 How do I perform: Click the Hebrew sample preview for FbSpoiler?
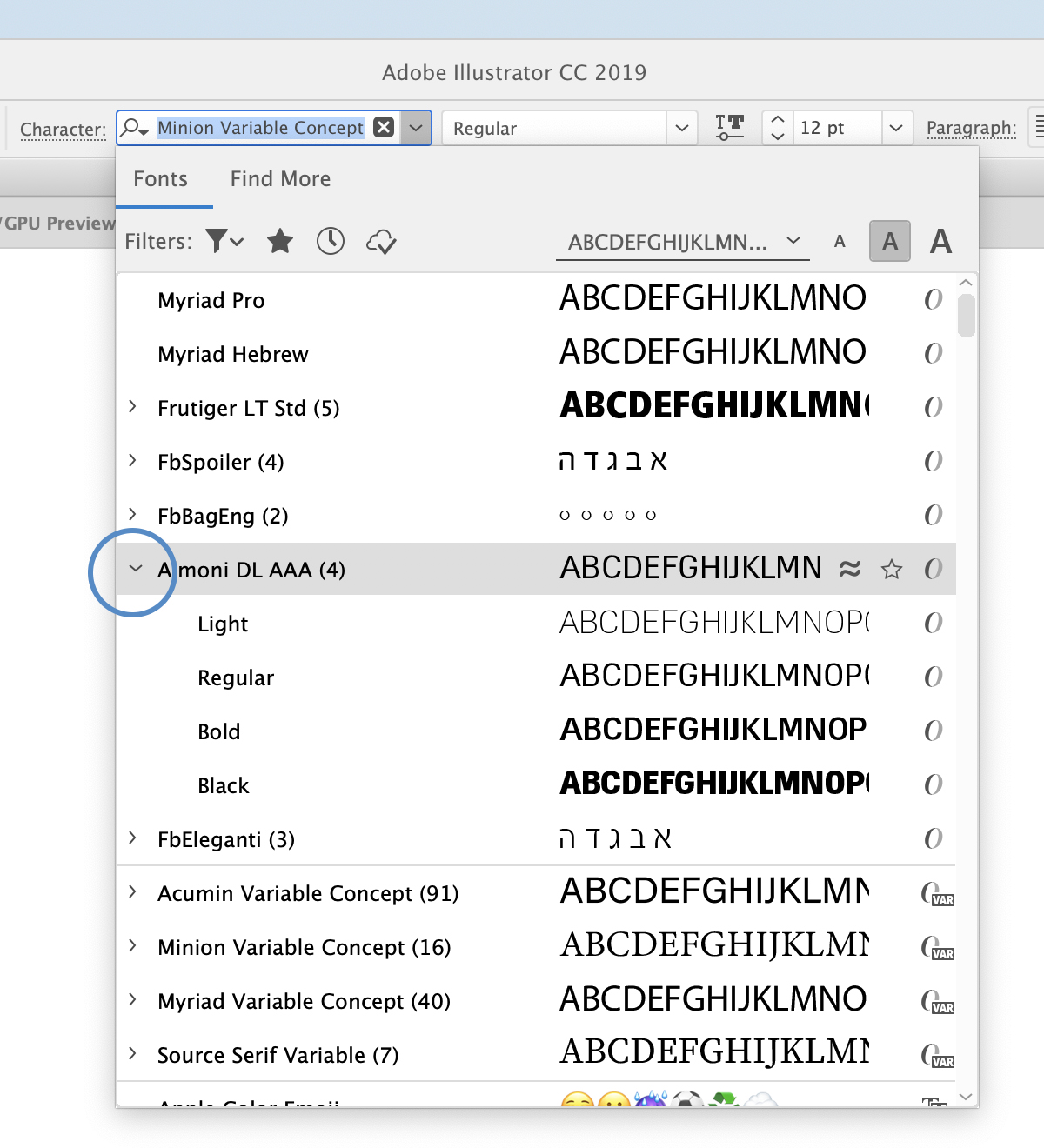[613, 460]
